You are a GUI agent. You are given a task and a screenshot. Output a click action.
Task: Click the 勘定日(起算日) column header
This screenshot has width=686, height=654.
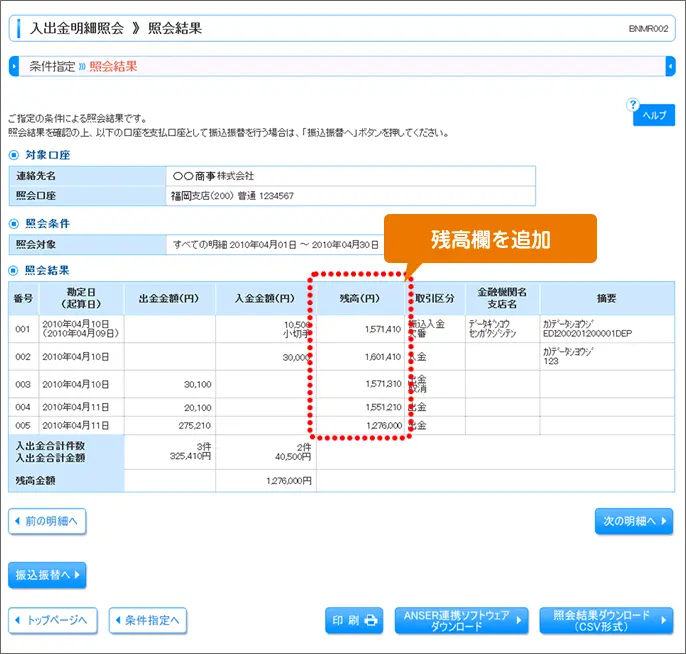[81, 298]
